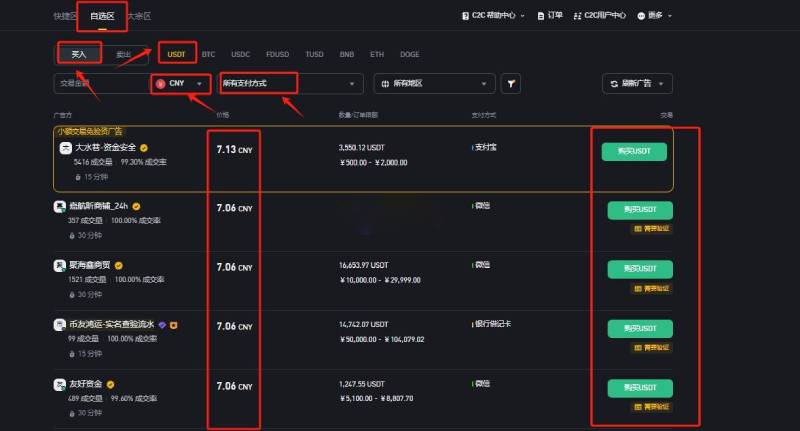Select the BNB coin tab

point(347,54)
